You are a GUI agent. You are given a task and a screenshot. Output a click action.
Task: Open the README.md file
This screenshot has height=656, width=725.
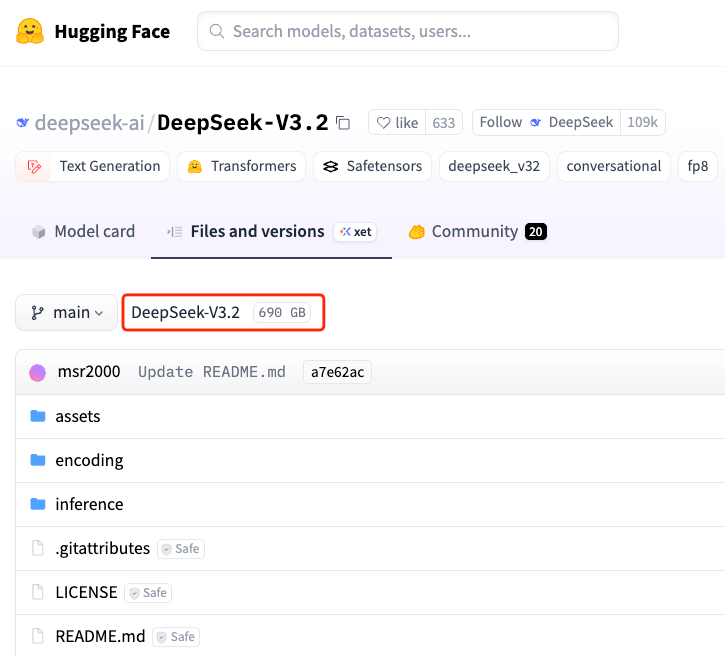click(100, 636)
